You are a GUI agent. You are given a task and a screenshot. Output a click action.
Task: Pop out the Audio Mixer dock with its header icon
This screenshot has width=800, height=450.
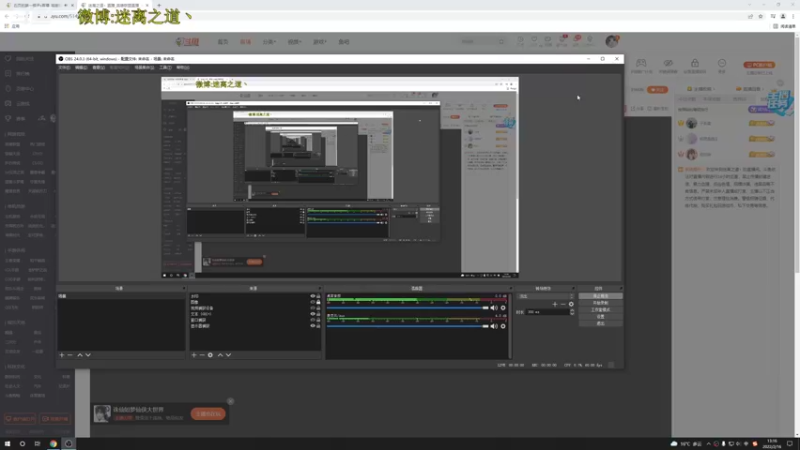pos(510,288)
